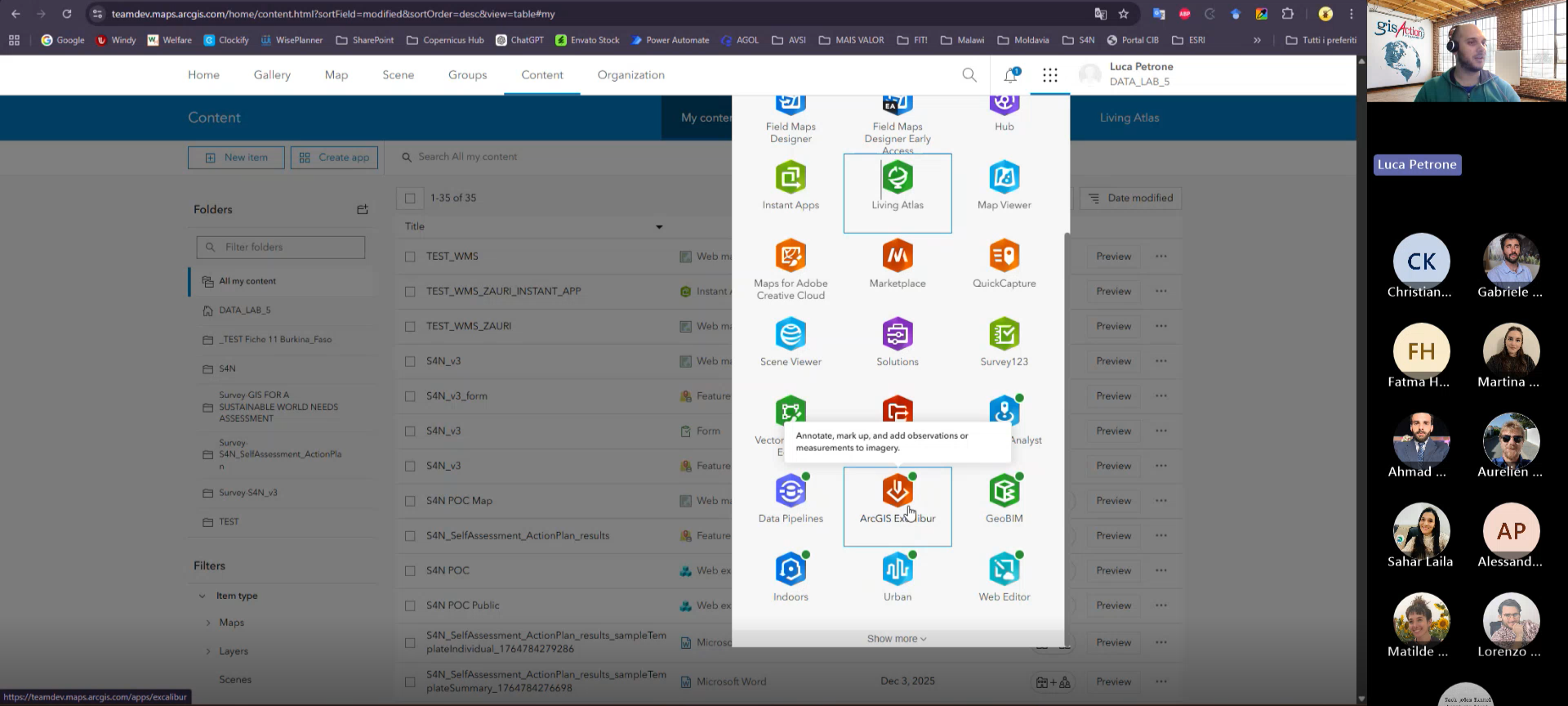Image resolution: width=1568 pixels, height=706 pixels.
Task: Click the search magnifier icon in header
Action: pos(969,75)
